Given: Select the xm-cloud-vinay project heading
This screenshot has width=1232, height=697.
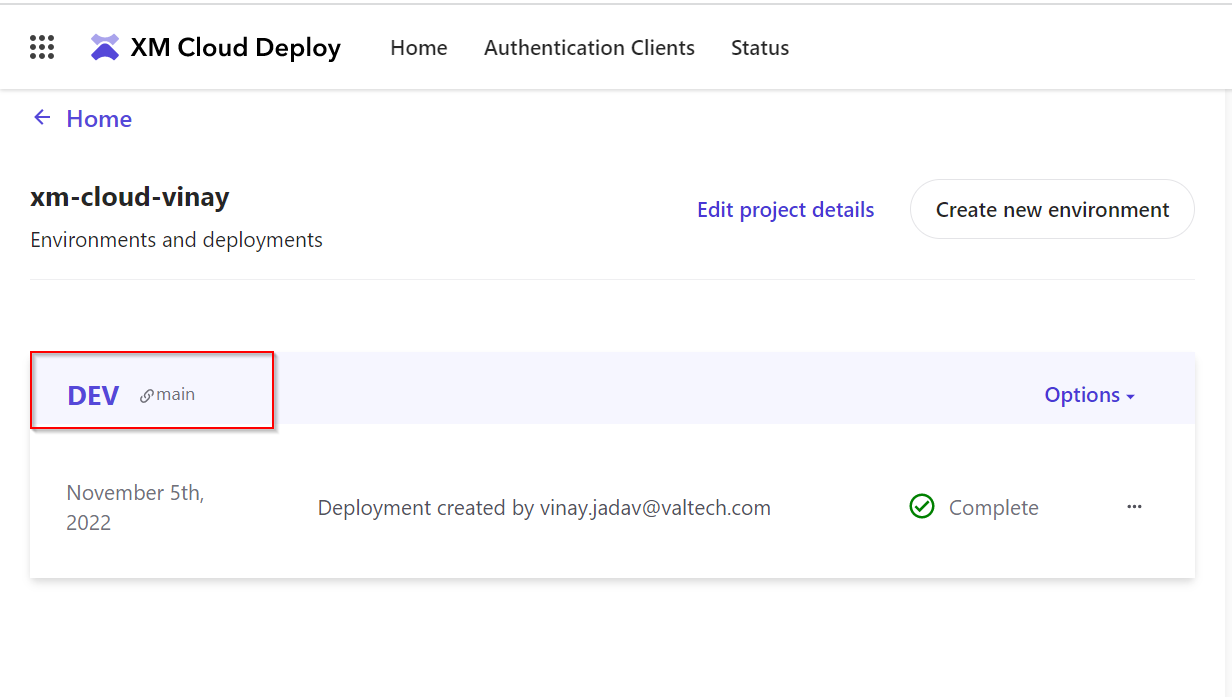Looking at the screenshot, I should [x=130, y=197].
